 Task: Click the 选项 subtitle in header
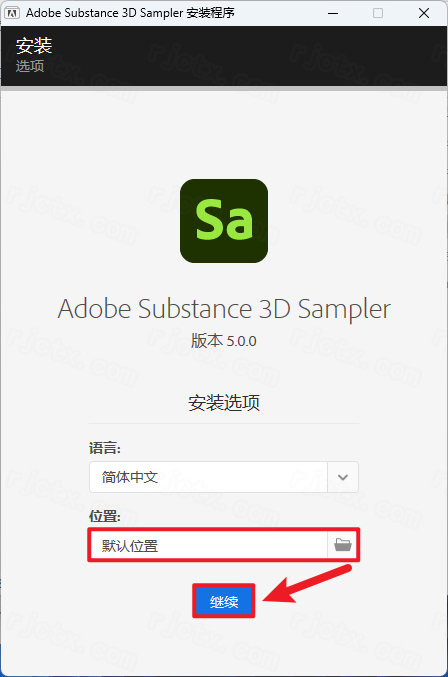click(x=30, y=66)
